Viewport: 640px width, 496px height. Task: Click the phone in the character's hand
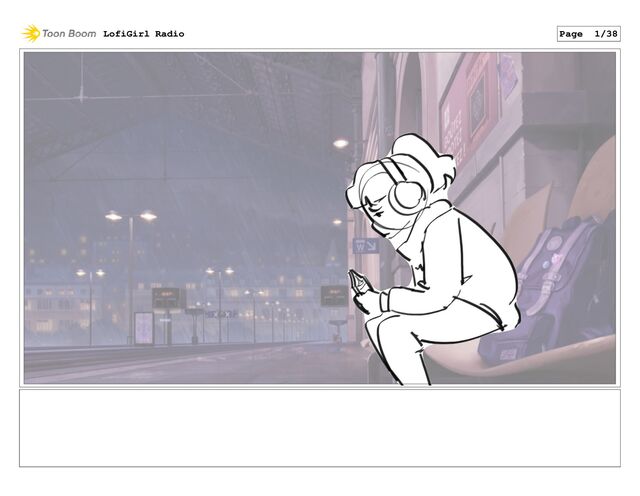click(x=359, y=281)
